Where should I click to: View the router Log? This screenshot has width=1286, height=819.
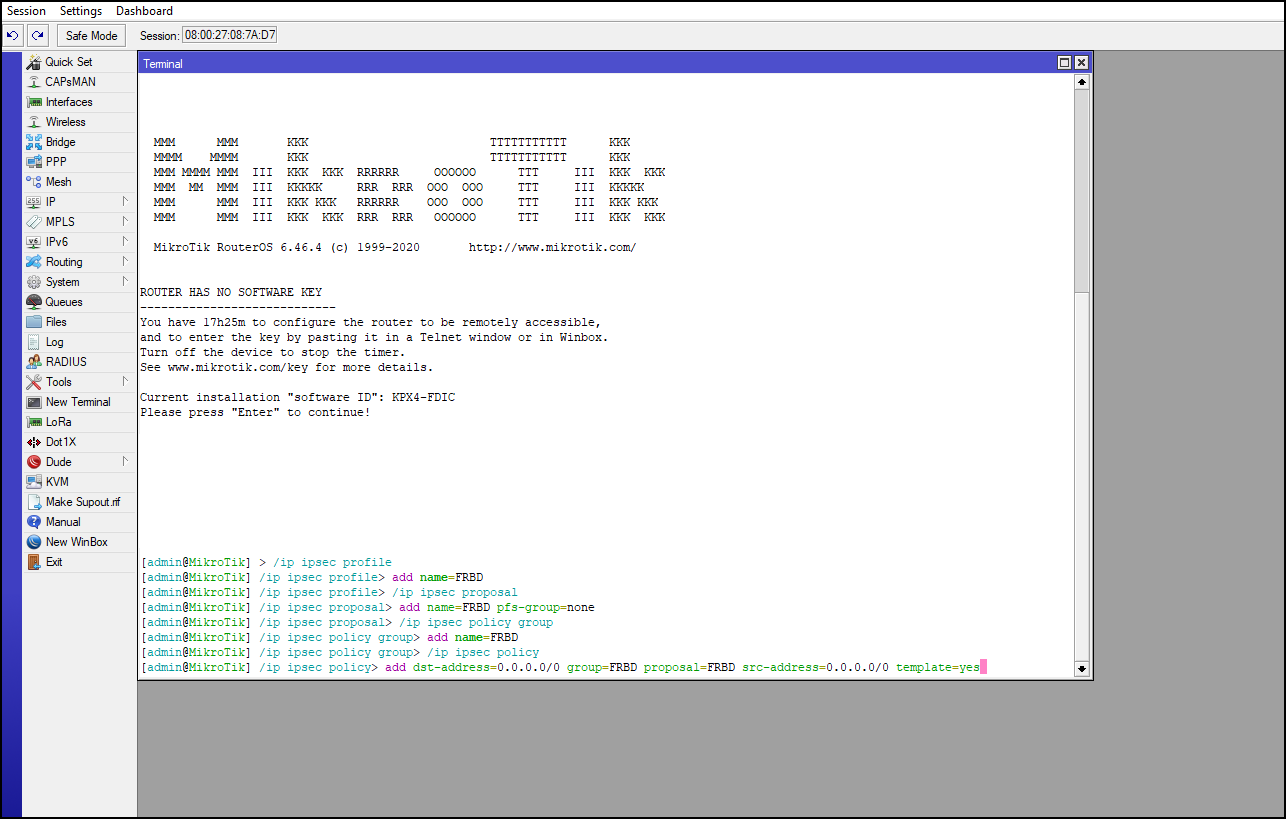[x=53, y=341]
